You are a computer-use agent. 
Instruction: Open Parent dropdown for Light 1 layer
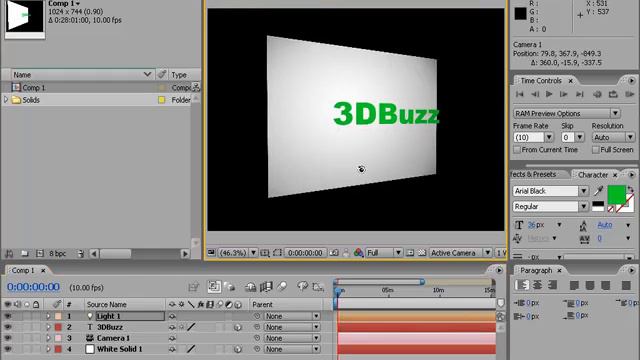tap(292, 316)
